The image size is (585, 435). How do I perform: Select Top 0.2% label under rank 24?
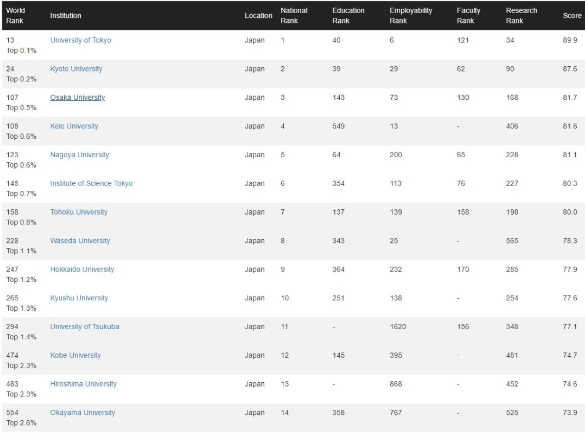pos(21,79)
